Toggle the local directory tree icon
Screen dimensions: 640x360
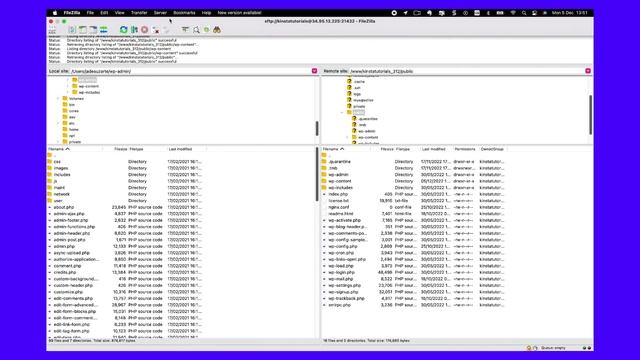83,30
